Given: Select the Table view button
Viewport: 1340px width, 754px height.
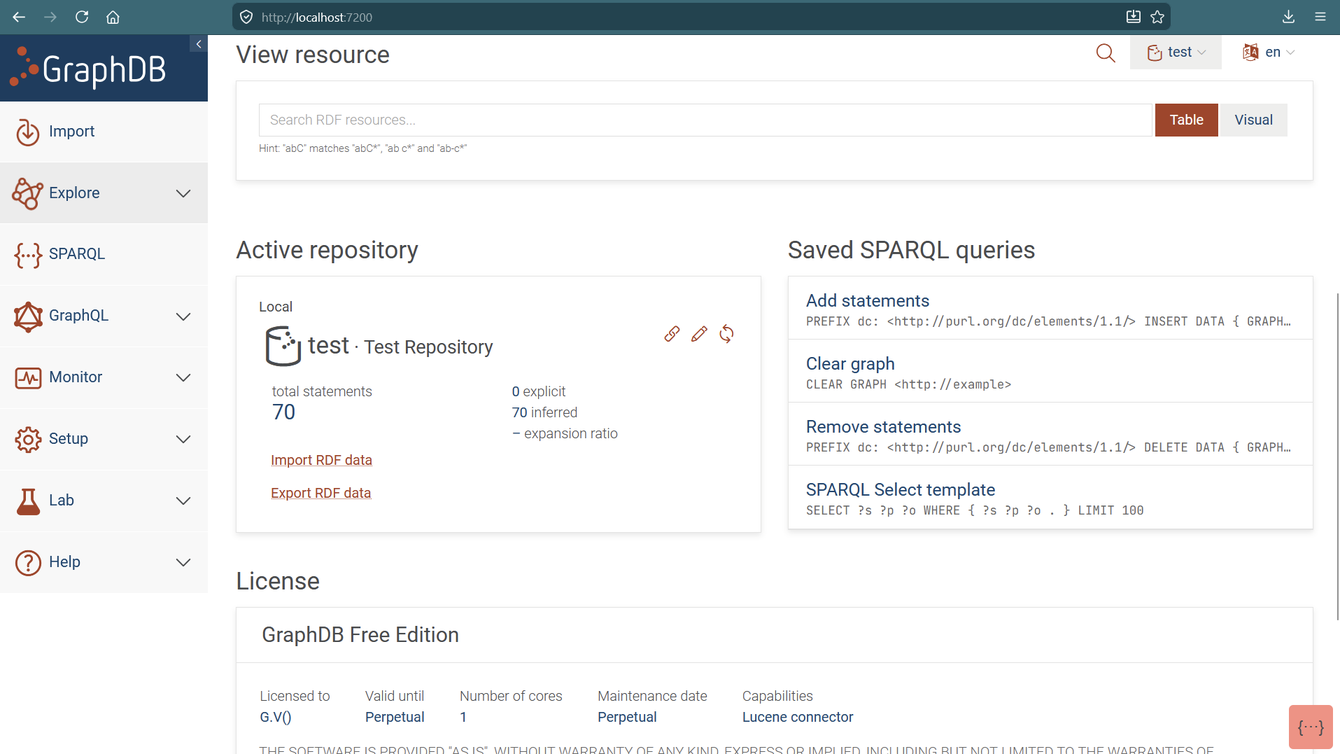Looking at the screenshot, I should 1186,120.
